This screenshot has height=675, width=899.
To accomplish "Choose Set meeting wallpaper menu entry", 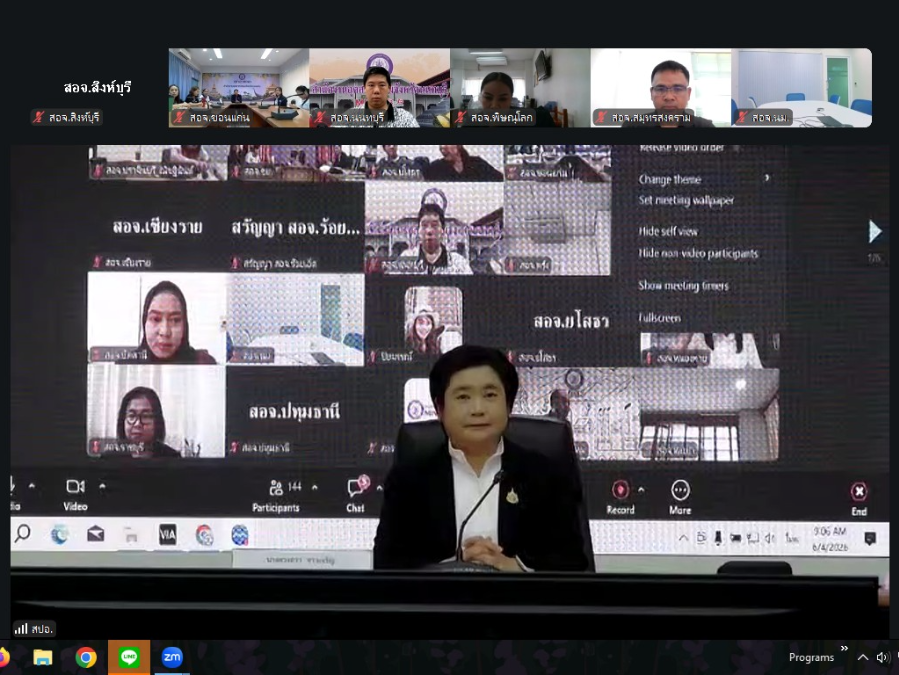I will (x=686, y=200).
